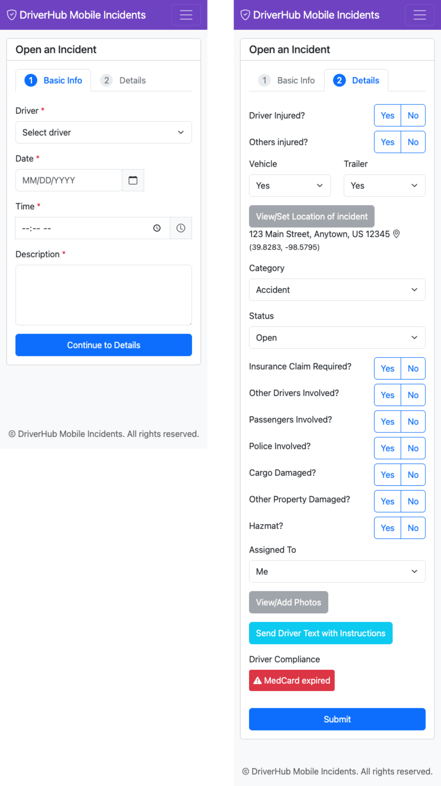The height and width of the screenshot is (786, 441).
Task: Set Driver Injured to Yes
Action: (x=387, y=115)
